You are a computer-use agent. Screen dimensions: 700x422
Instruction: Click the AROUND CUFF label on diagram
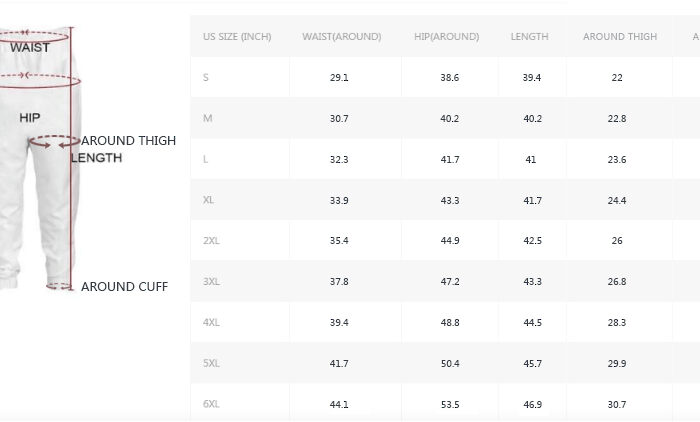[124, 287]
